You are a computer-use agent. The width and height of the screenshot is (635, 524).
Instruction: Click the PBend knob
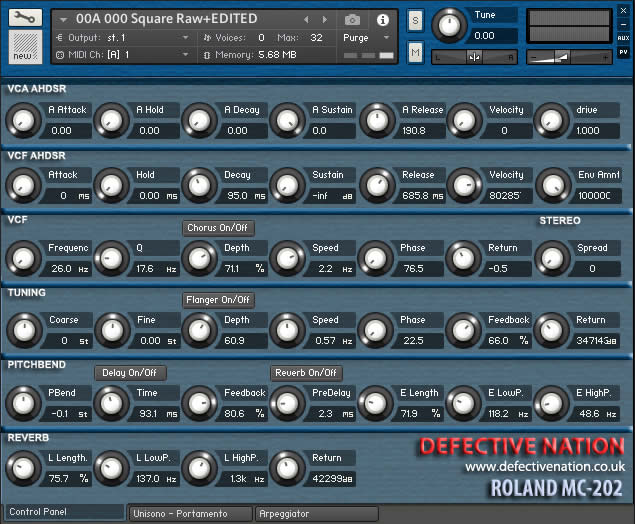tap(23, 403)
